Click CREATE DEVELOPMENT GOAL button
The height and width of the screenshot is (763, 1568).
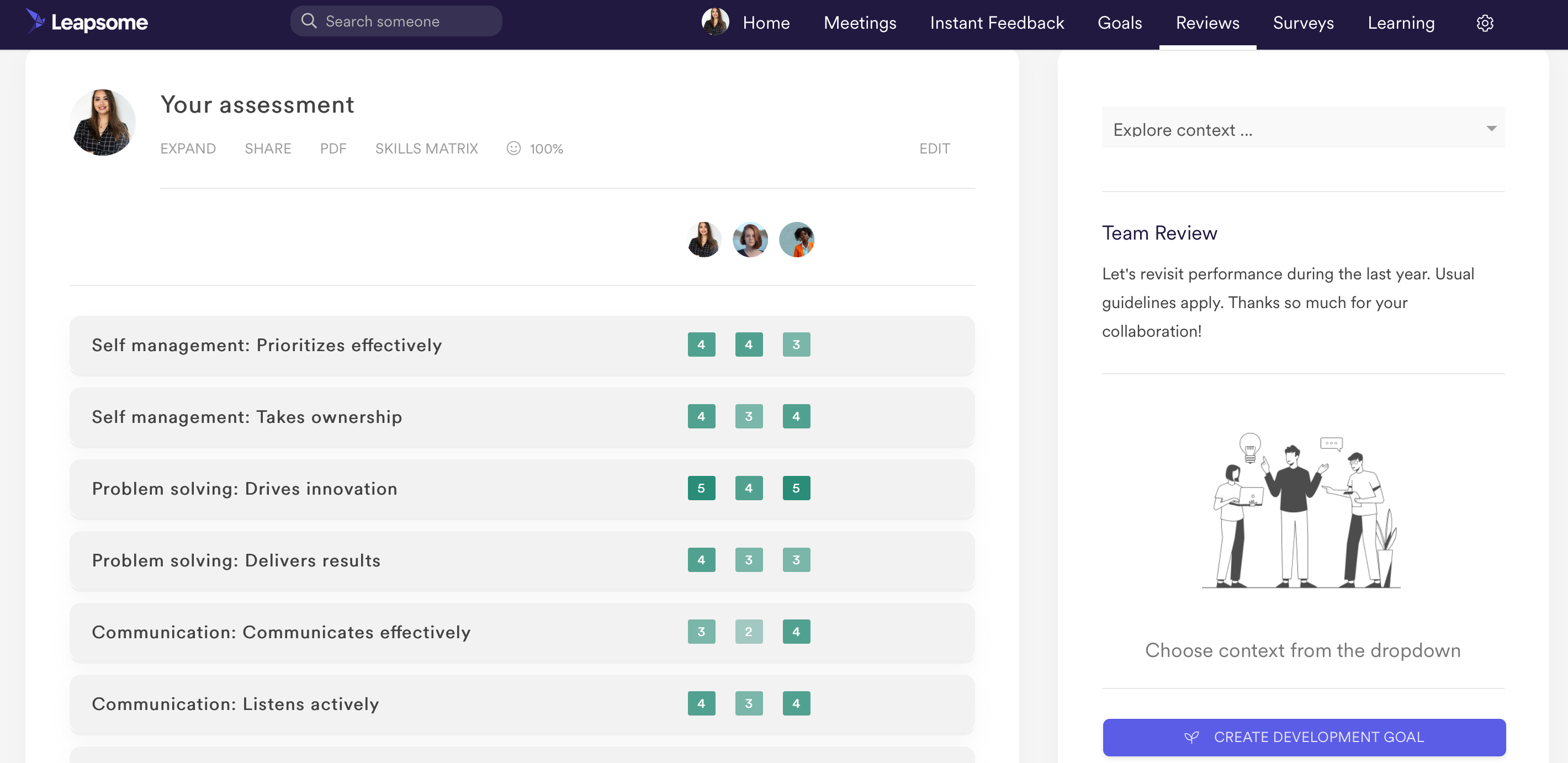tap(1304, 738)
